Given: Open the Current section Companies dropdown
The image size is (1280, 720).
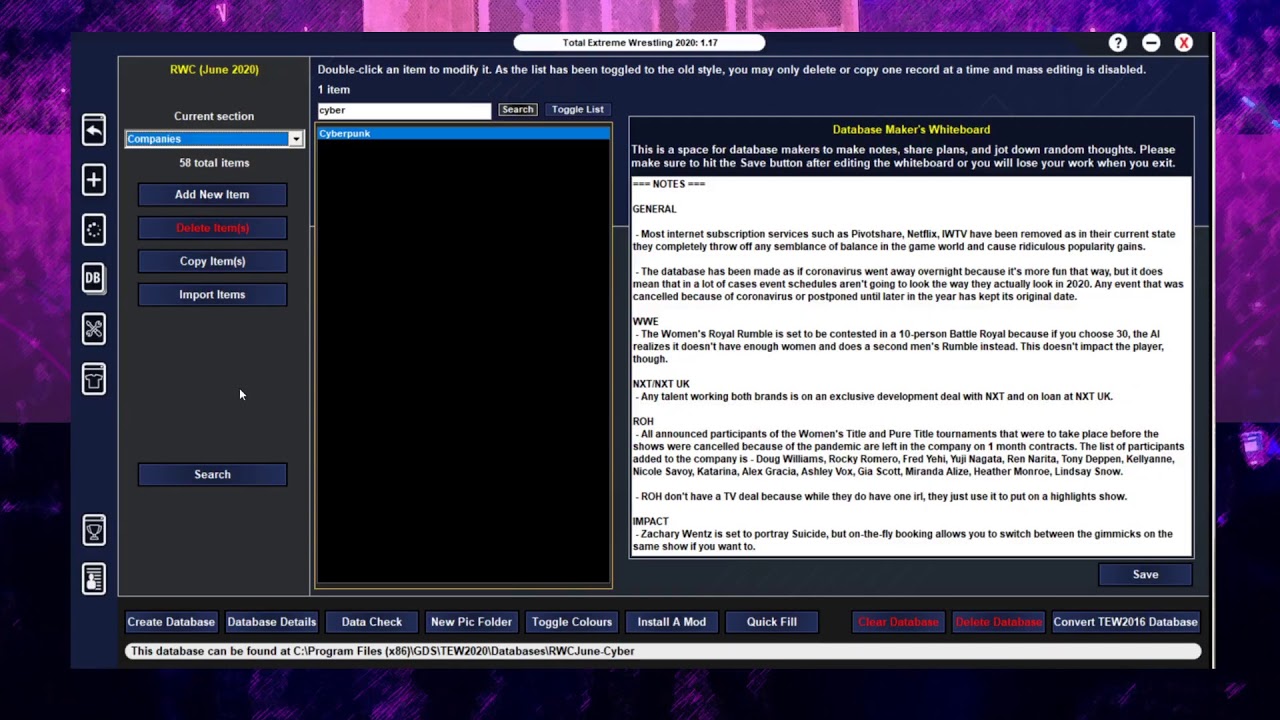Looking at the screenshot, I should point(214,139).
